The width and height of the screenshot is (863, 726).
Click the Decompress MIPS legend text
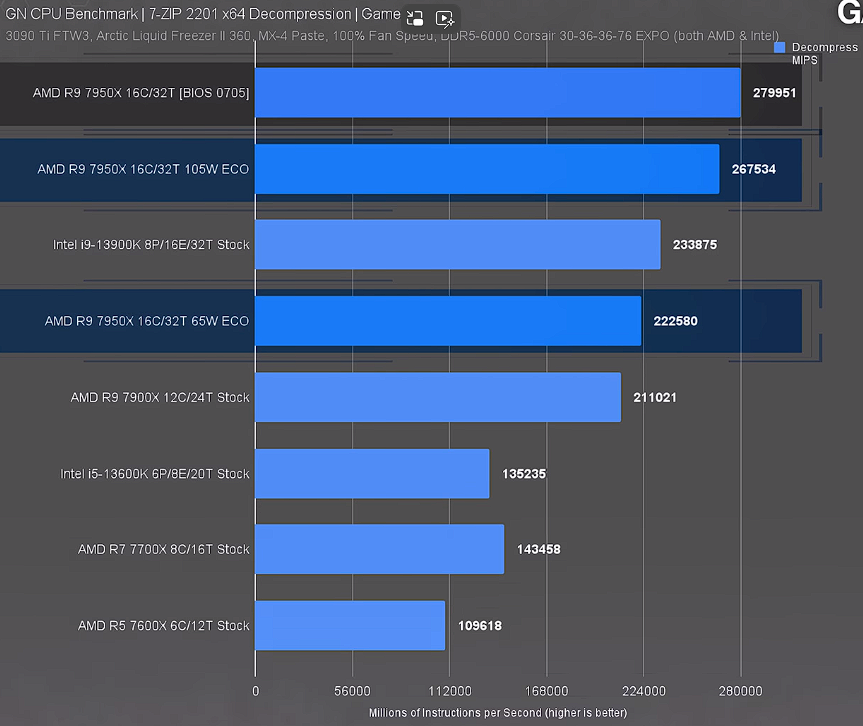pos(823,53)
